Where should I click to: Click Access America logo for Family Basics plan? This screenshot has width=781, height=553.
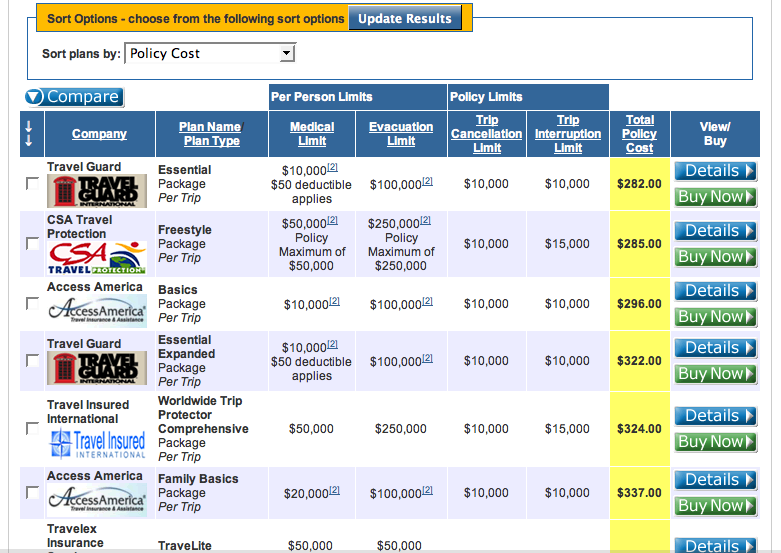(x=97, y=500)
